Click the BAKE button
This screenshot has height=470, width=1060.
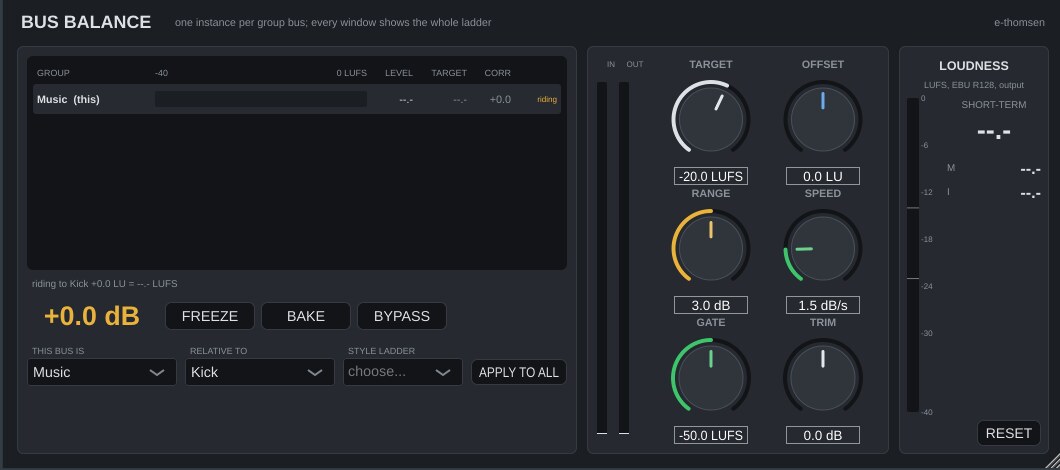[306, 316]
